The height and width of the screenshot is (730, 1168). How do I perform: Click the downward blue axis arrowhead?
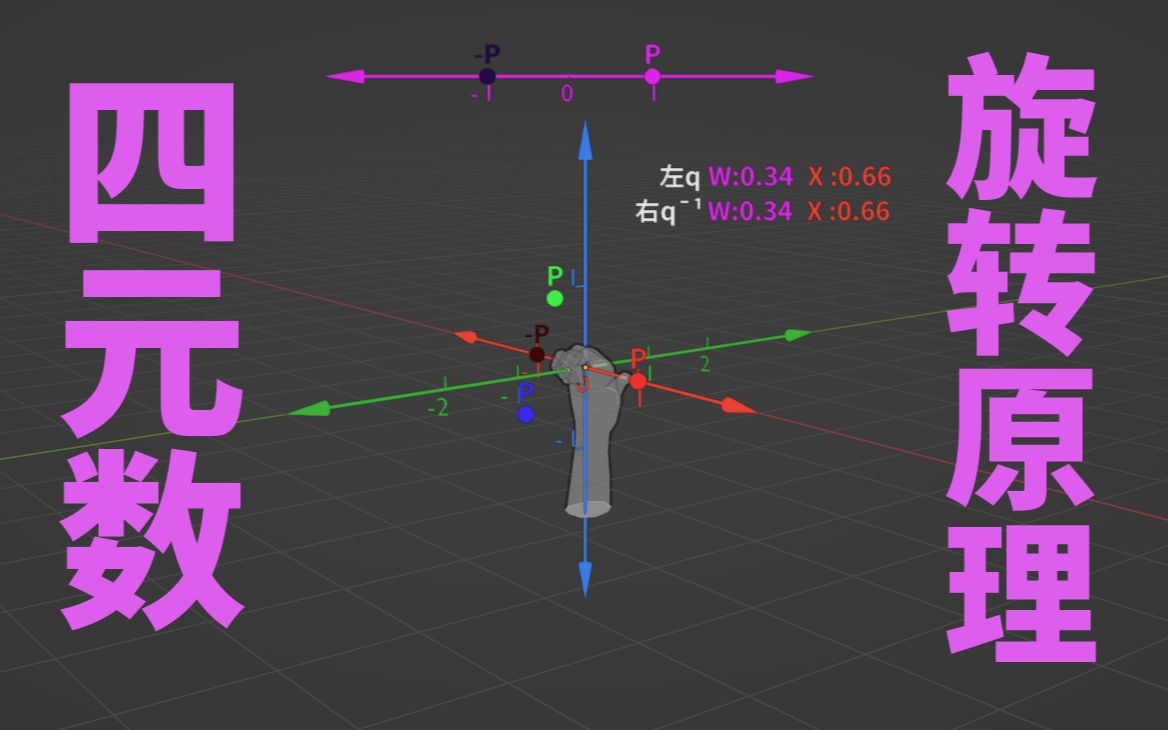pyautogui.click(x=585, y=580)
